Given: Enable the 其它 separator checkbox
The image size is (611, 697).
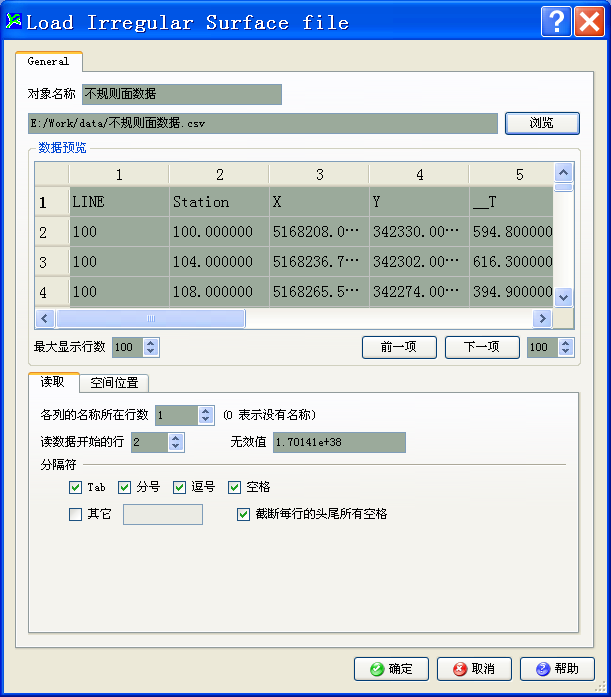Looking at the screenshot, I should click(x=76, y=515).
